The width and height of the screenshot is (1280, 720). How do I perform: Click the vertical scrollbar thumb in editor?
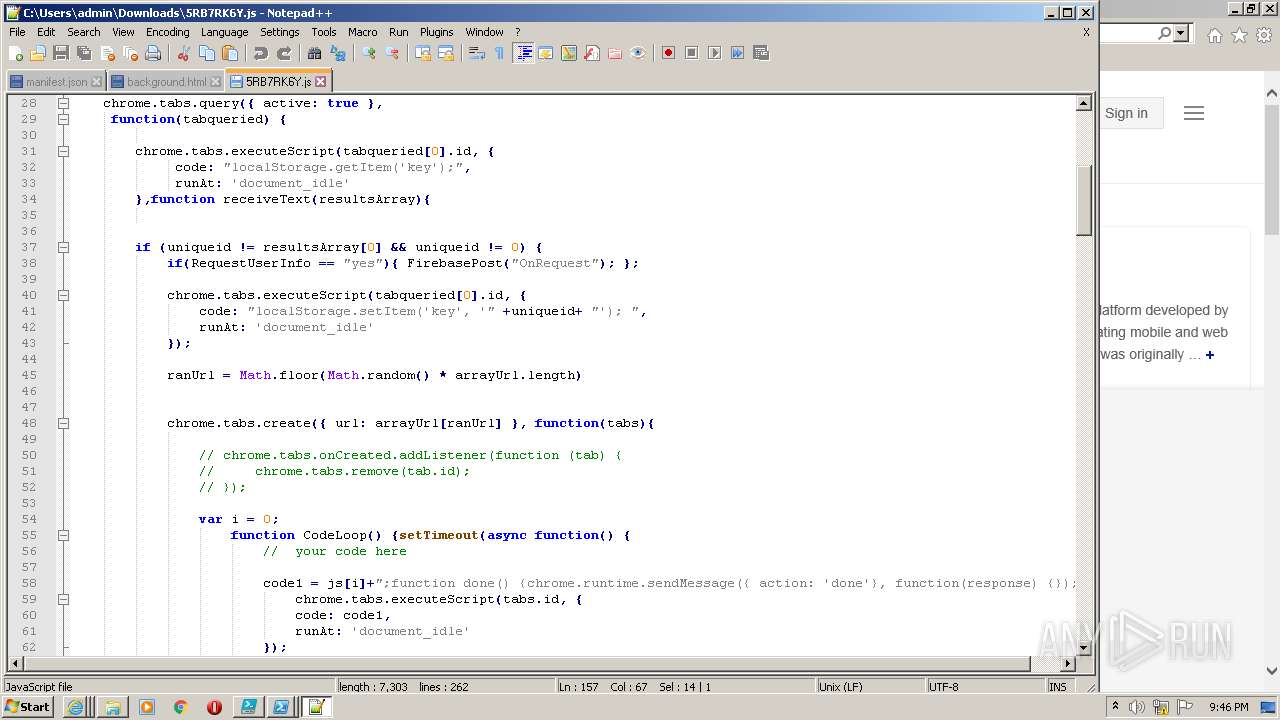(1084, 200)
